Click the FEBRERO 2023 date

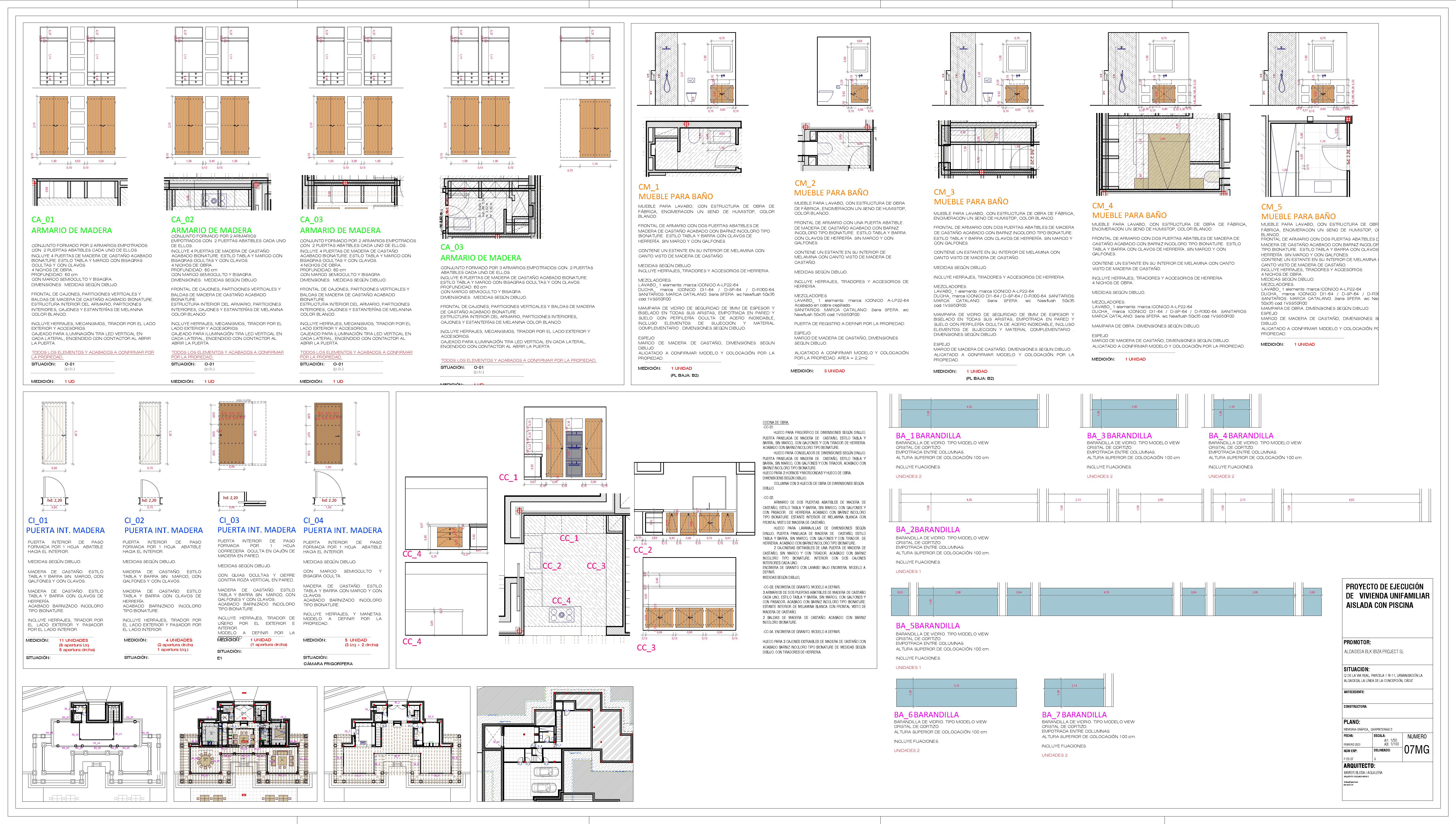click(1352, 745)
